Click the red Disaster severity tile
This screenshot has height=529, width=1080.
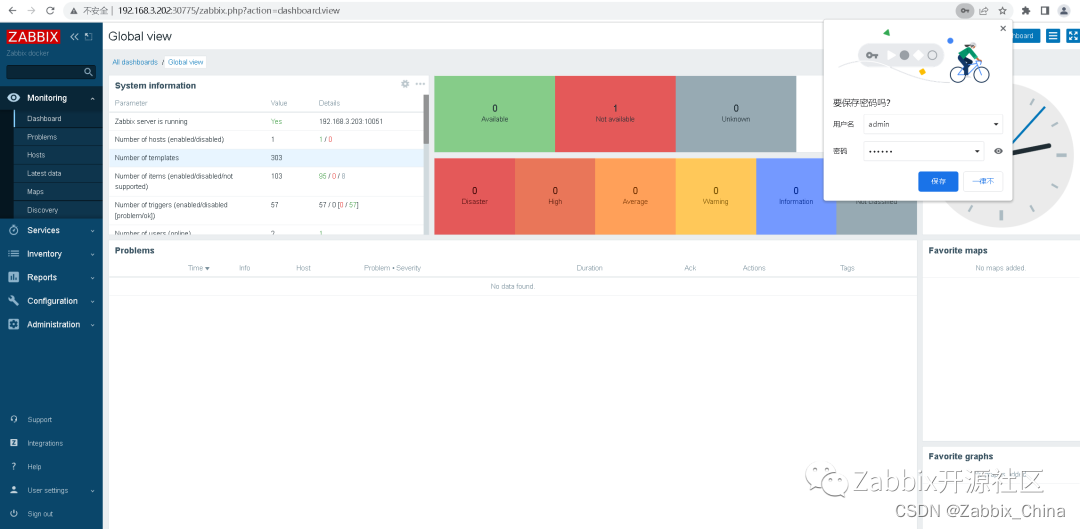[475, 196]
